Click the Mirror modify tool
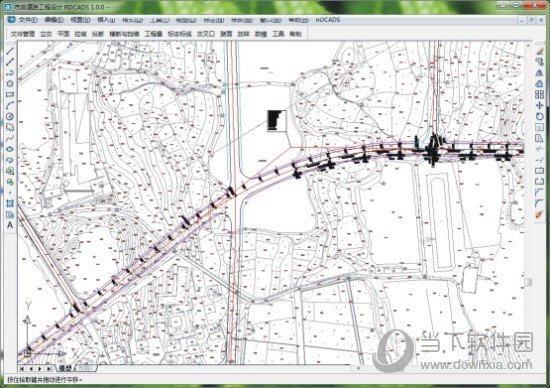550x388 pixels. coord(539,73)
